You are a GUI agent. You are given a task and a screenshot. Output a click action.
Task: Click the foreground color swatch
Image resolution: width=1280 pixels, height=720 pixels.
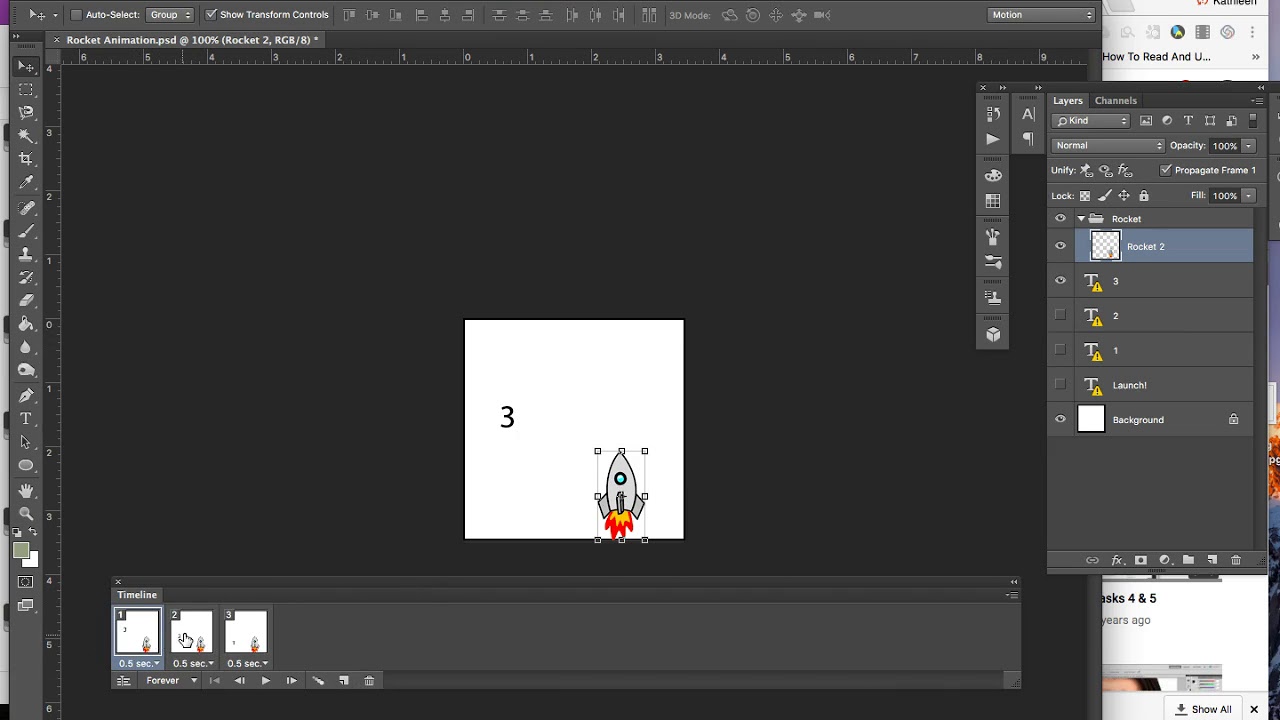[21, 550]
